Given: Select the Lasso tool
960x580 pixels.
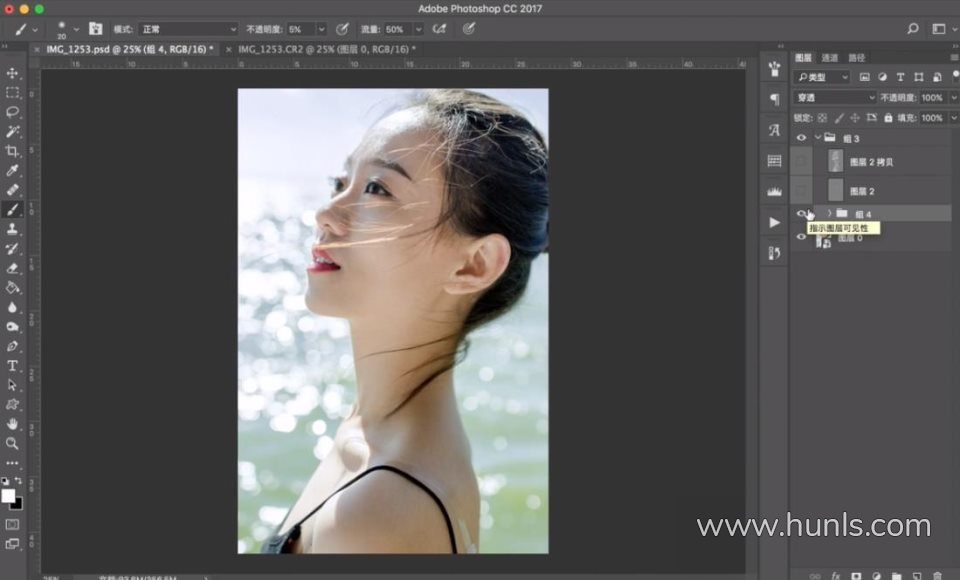Looking at the screenshot, I should click(12, 112).
